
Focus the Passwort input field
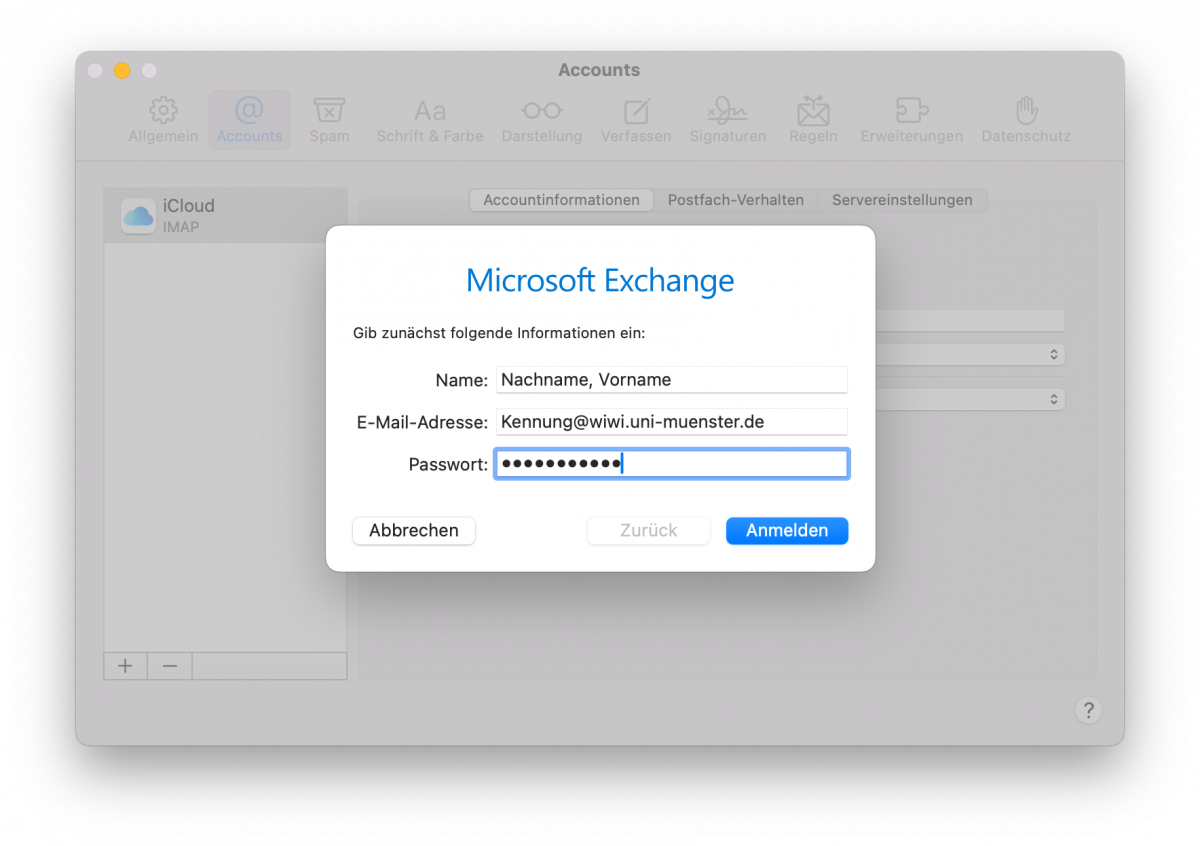[x=672, y=464]
